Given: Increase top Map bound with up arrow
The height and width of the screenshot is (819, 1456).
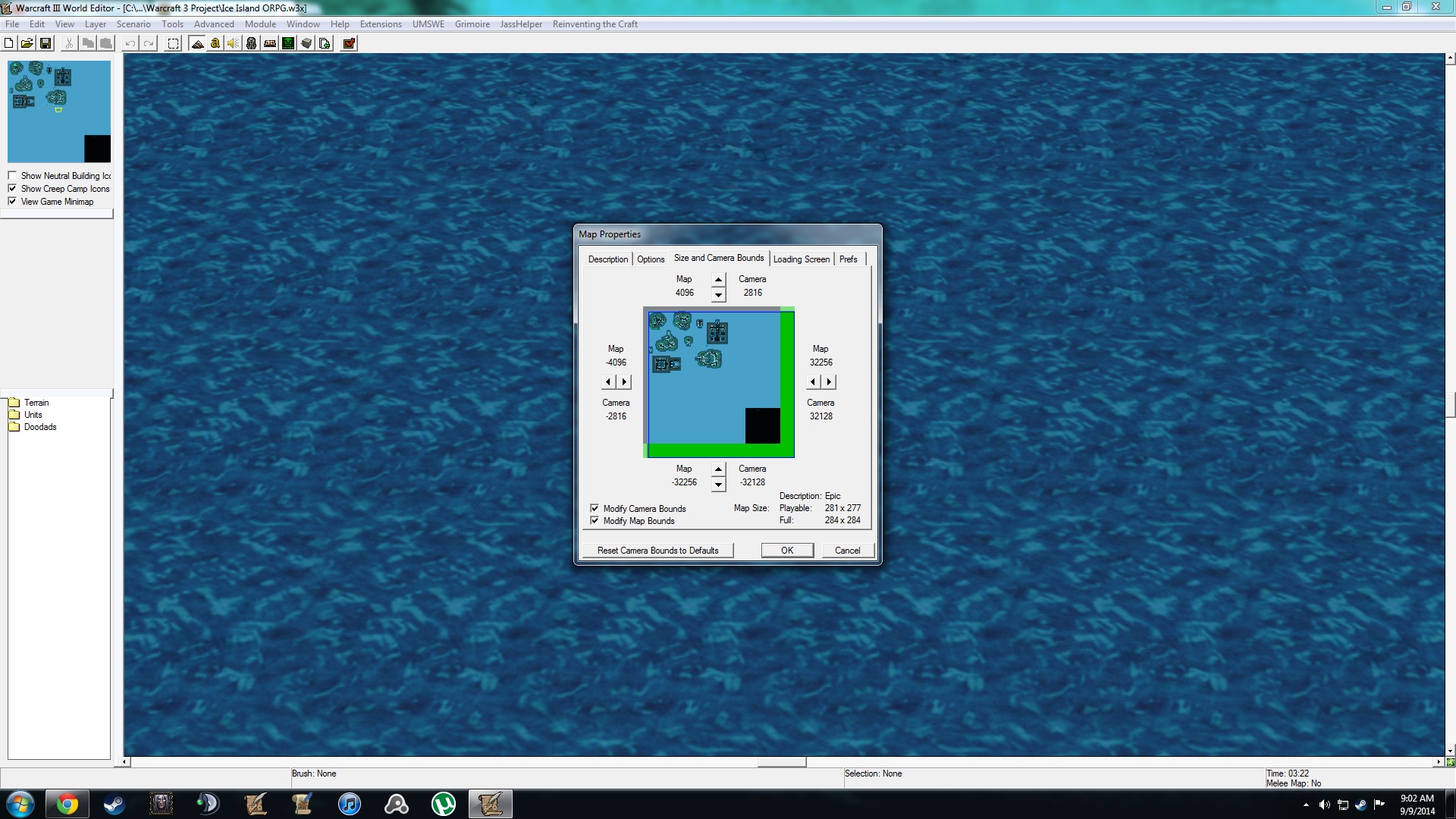Looking at the screenshot, I should tap(718, 280).
